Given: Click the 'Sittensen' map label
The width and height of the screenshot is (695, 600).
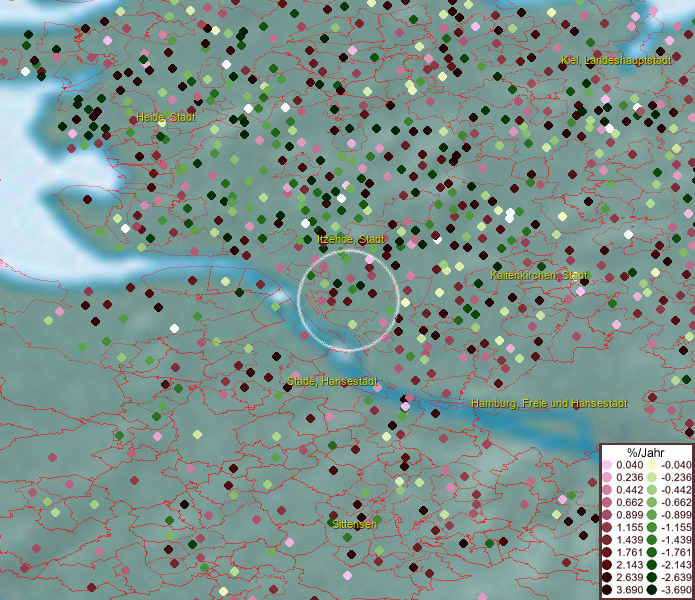Looking at the screenshot, I should 354,524.
